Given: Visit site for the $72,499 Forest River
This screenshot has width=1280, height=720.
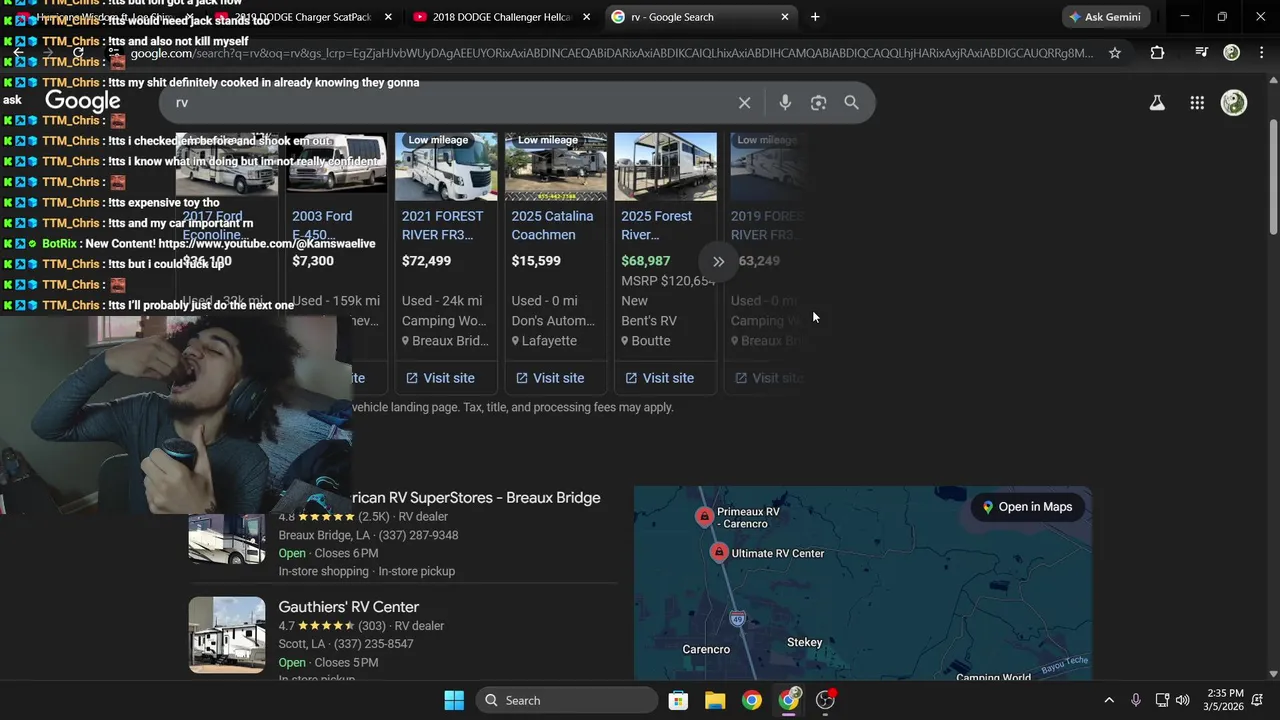Looking at the screenshot, I should pos(440,378).
